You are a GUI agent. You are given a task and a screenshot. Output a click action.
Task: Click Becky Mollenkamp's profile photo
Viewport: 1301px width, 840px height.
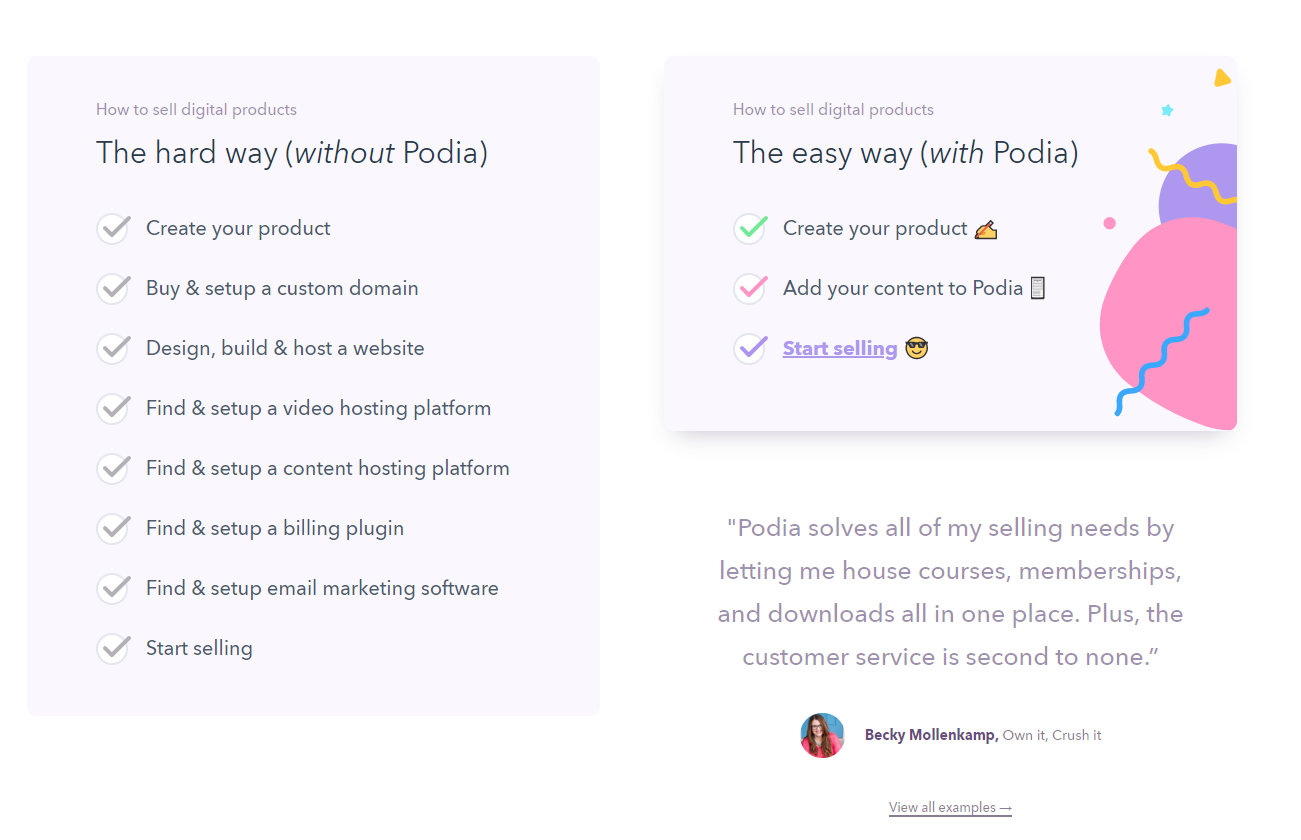click(x=823, y=735)
